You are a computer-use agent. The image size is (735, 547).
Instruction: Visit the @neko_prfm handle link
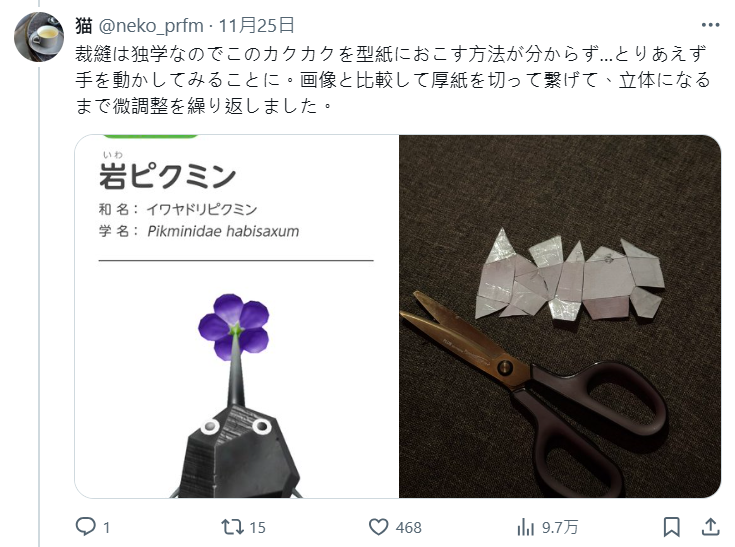[151, 26]
